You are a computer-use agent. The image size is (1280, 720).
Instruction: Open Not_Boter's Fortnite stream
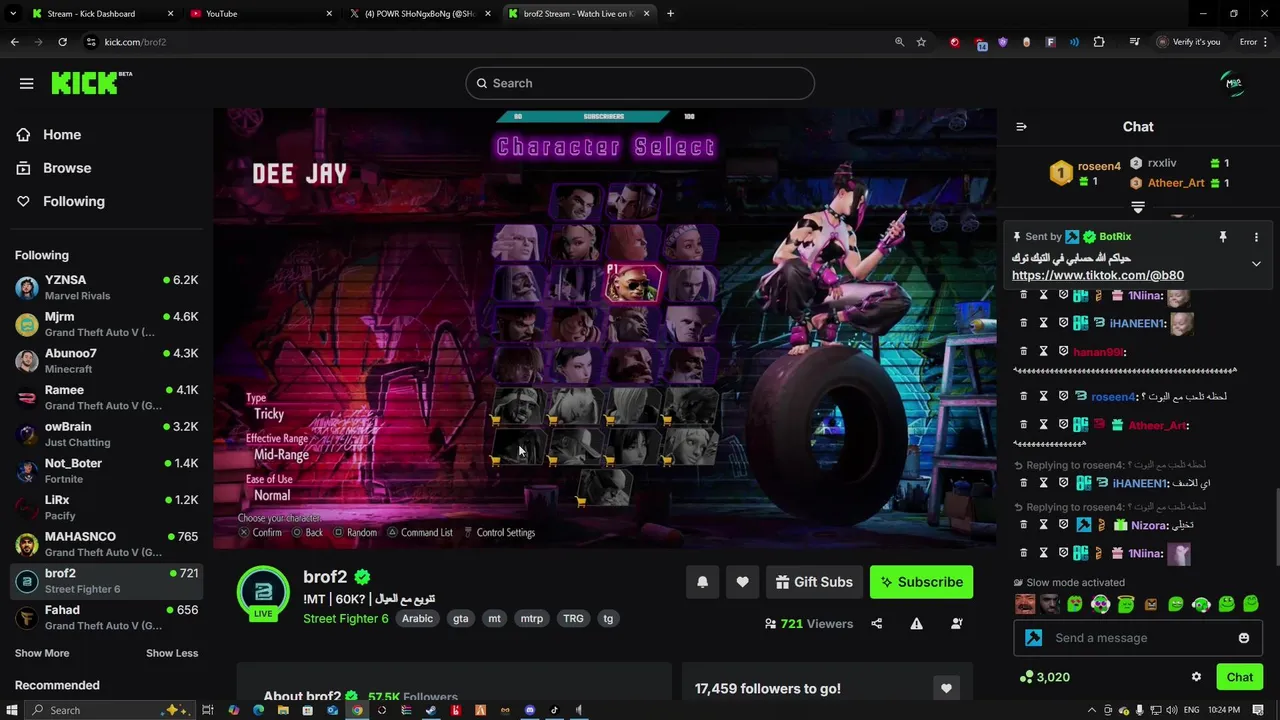click(106, 471)
